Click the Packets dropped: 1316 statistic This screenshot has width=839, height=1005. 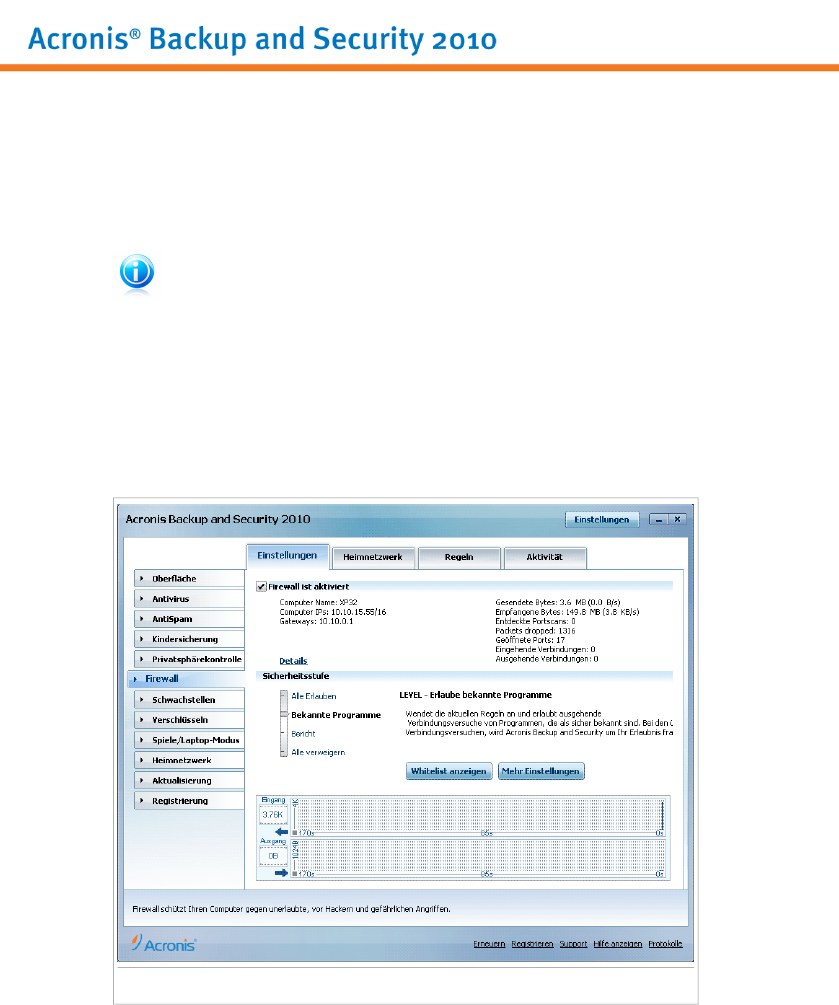coord(535,631)
